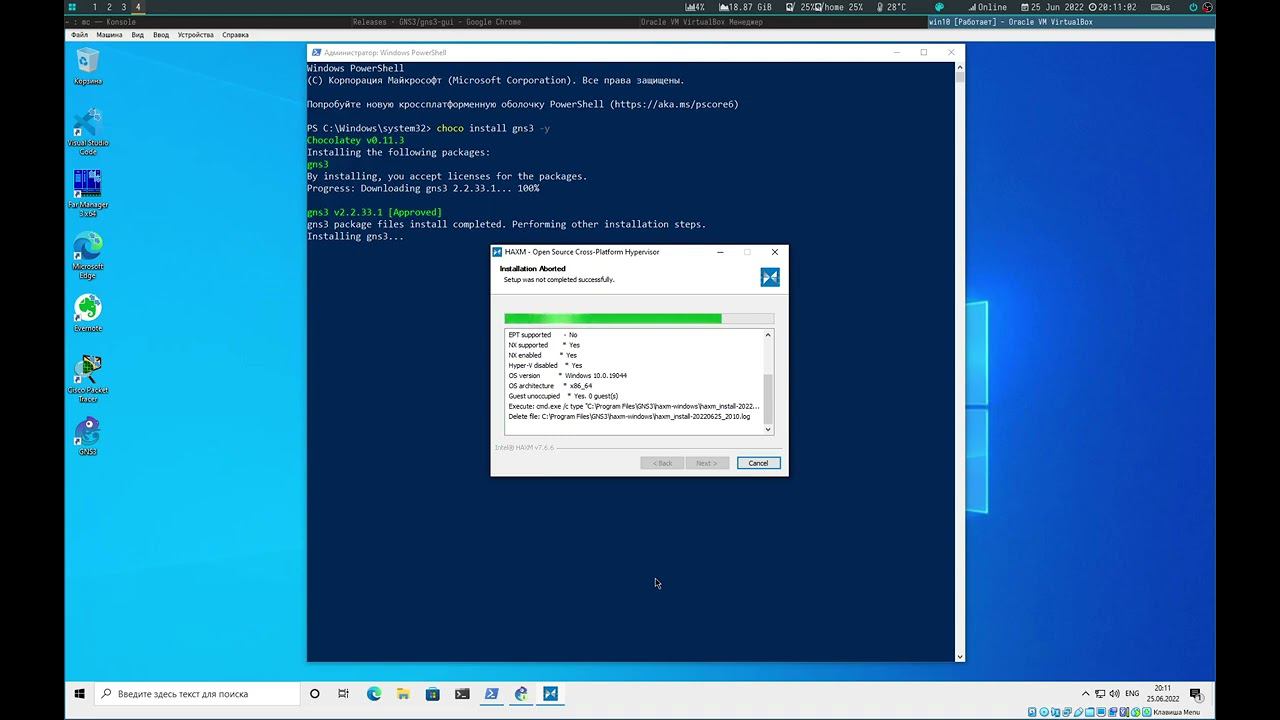The image size is (1280, 720).
Task: Click the PowerShell scrollbar down arrow
Action: [960, 656]
